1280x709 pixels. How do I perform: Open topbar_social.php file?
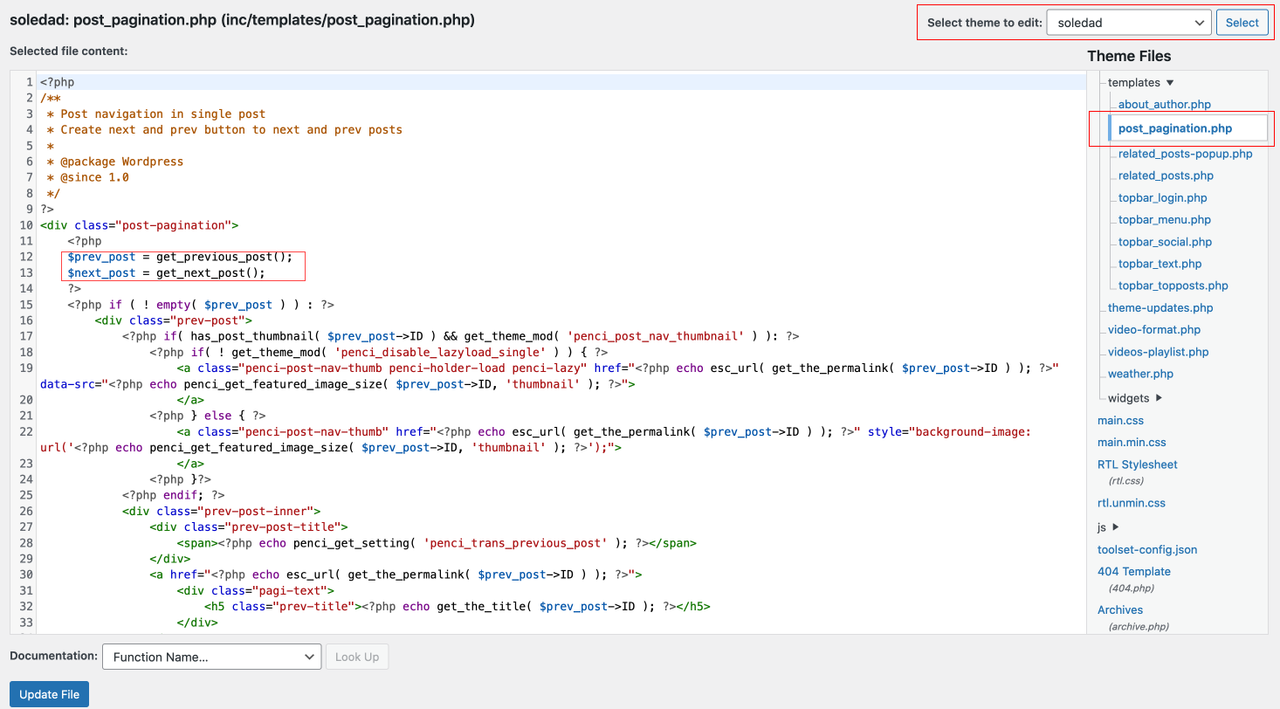click(1165, 242)
